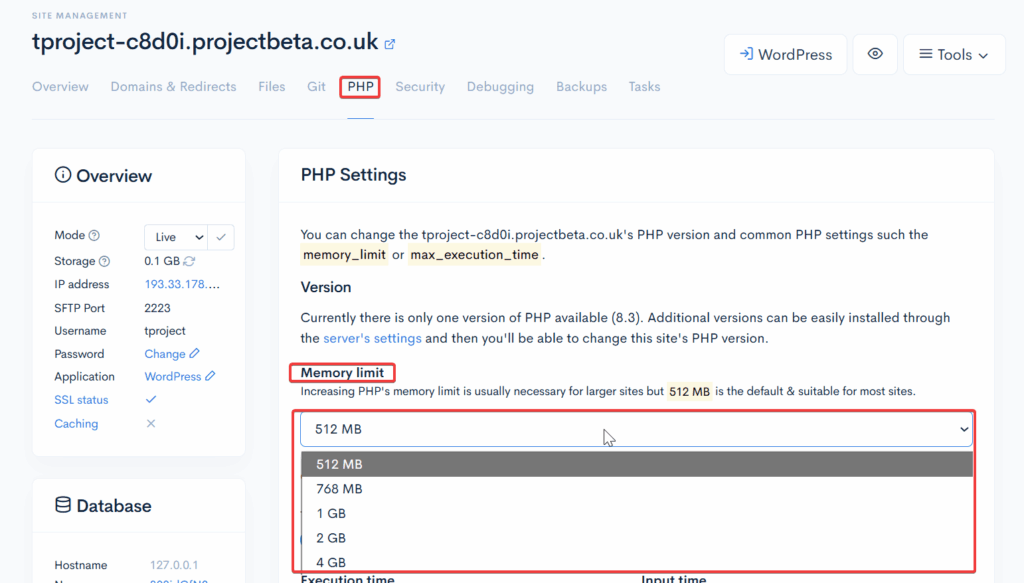Viewport: 1024px width, 583px height.
Task: Click the eye preview icon button
Action: tap(875, 54)
